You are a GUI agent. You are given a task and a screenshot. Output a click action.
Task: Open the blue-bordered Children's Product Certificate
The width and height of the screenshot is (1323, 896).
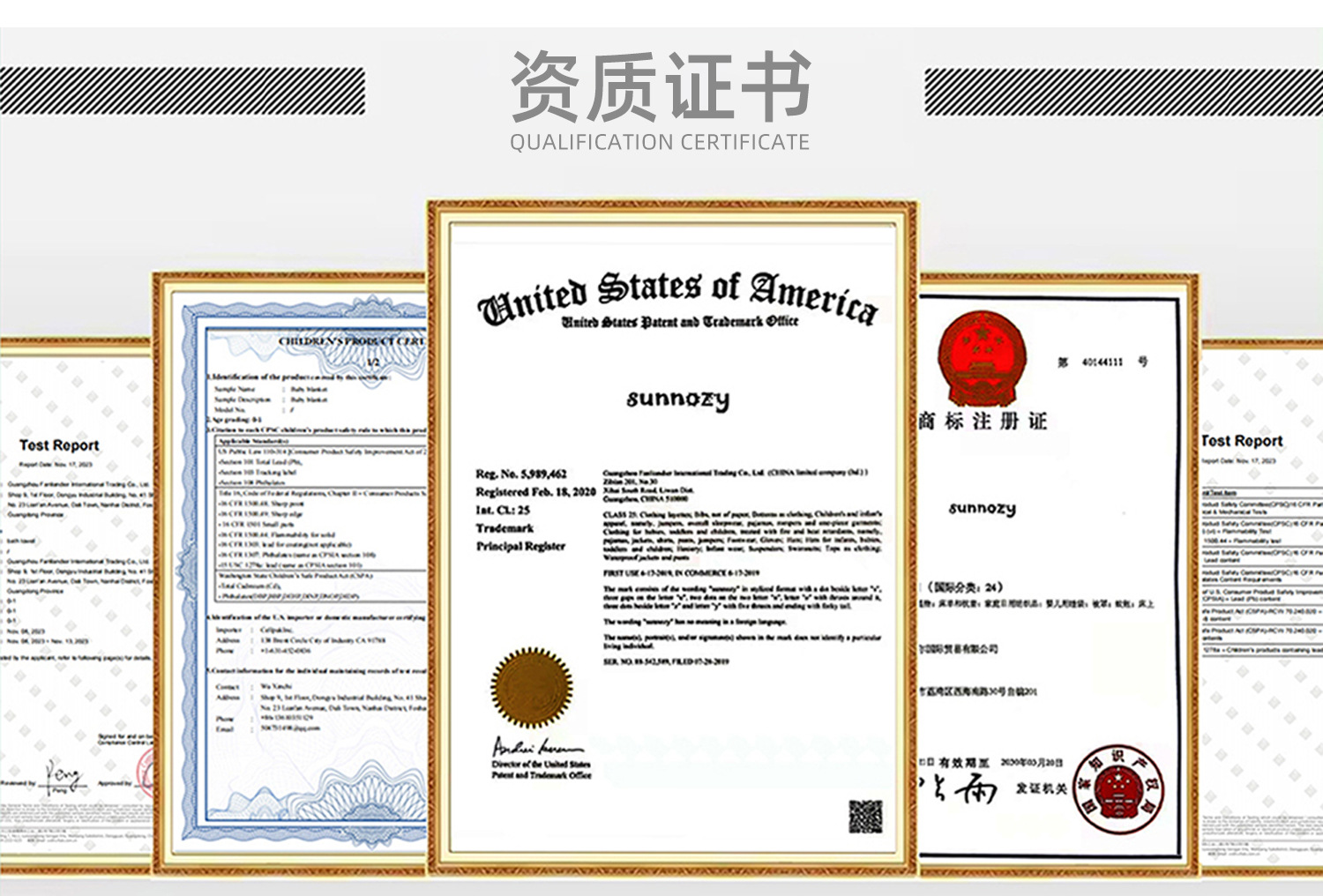(x=291, y=573)
